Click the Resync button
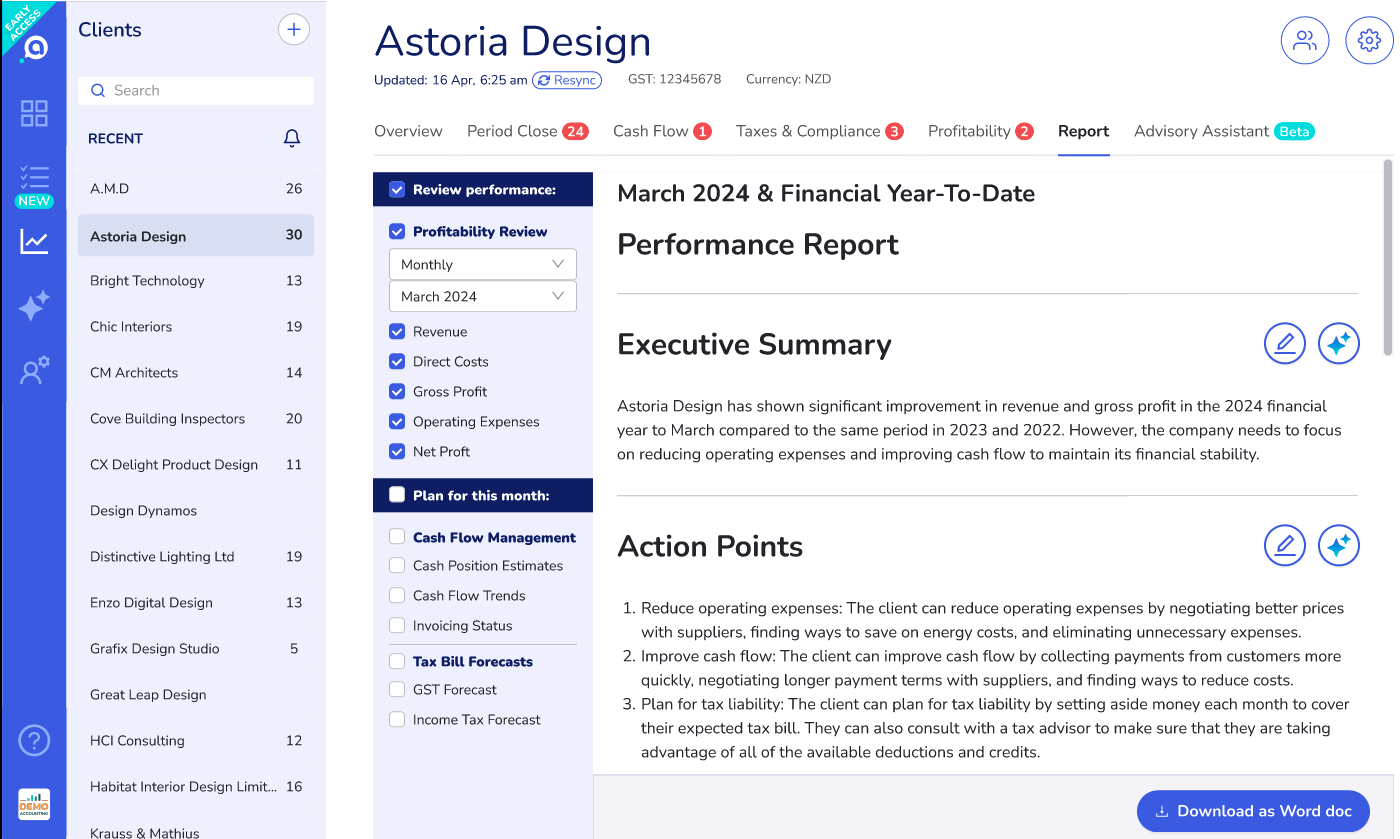Image resolution: width=1400 pixels, height=839 pixels. click(x=567, y=80)
